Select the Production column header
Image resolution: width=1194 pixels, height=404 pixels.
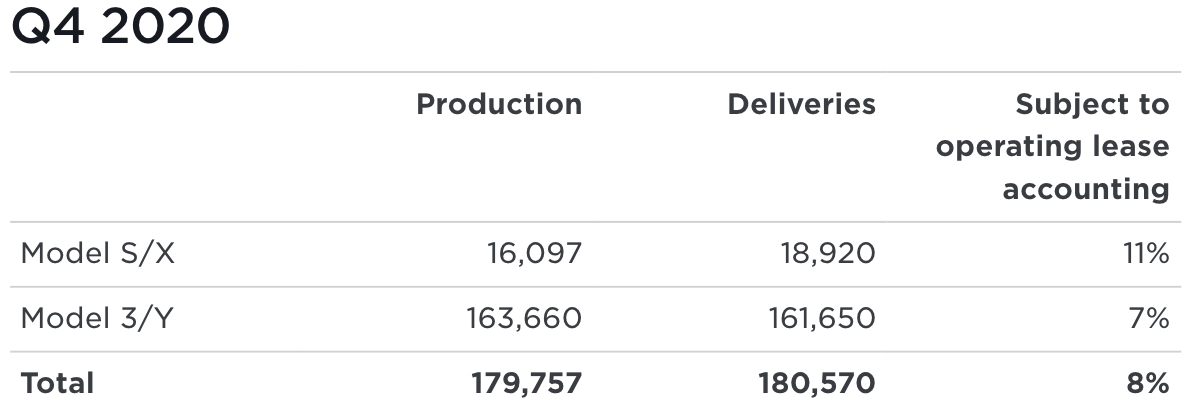499,104
